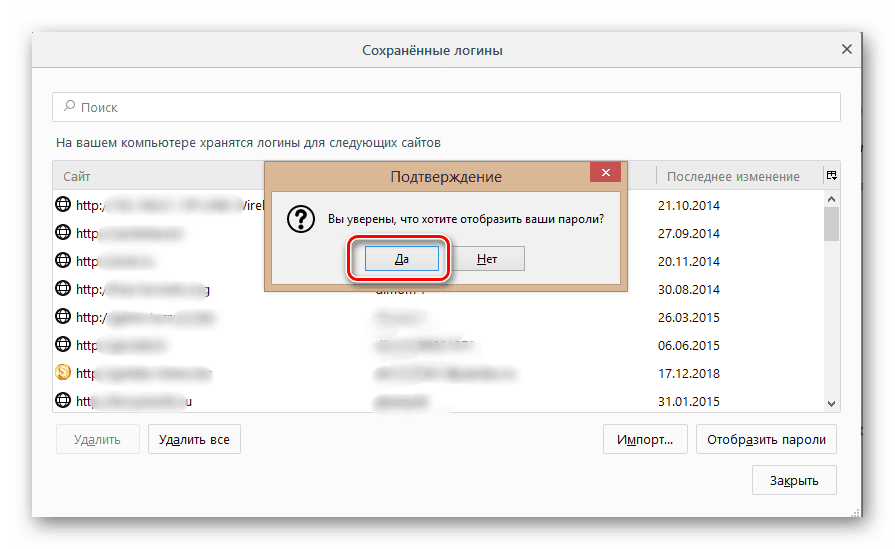895x549 pixels.
Task: Click the globe icon in 27.09.2014 row
Action: pyautogui.click(x=63, y=232)
